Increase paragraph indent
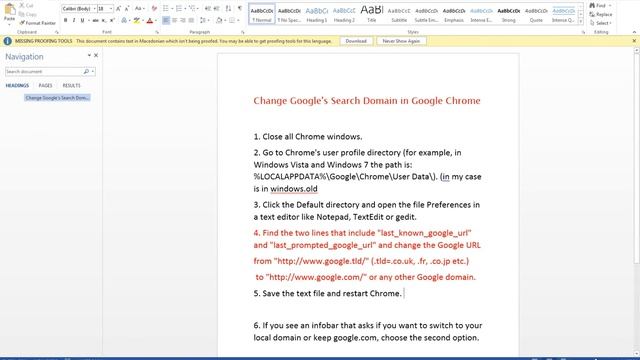Image resolution: width=640 pixels, height=360 pixels. click(216, 9)
